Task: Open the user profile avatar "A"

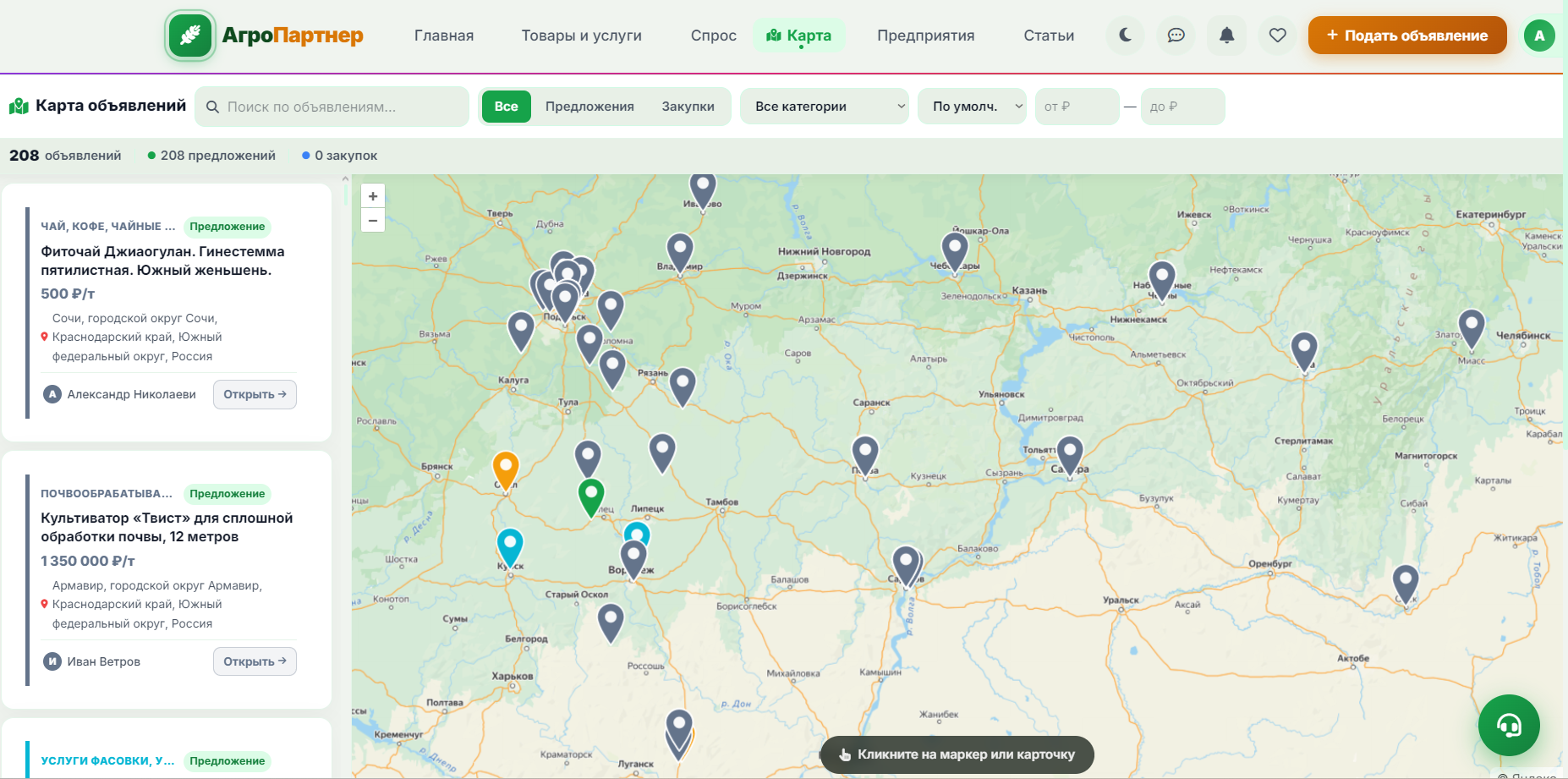Action: (x=1539, y=36)
